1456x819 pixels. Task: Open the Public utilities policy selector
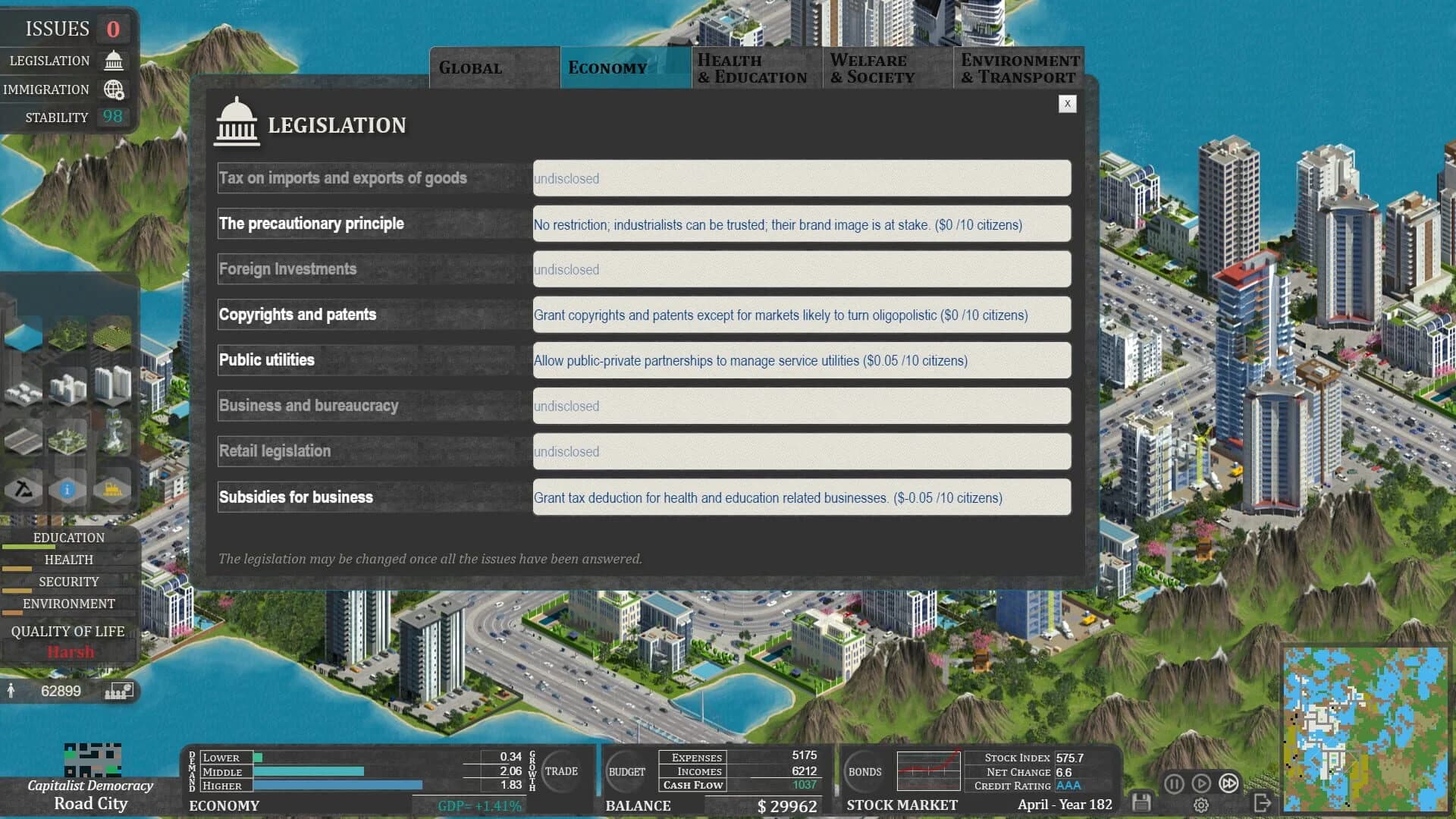click(x=802, y=360)
